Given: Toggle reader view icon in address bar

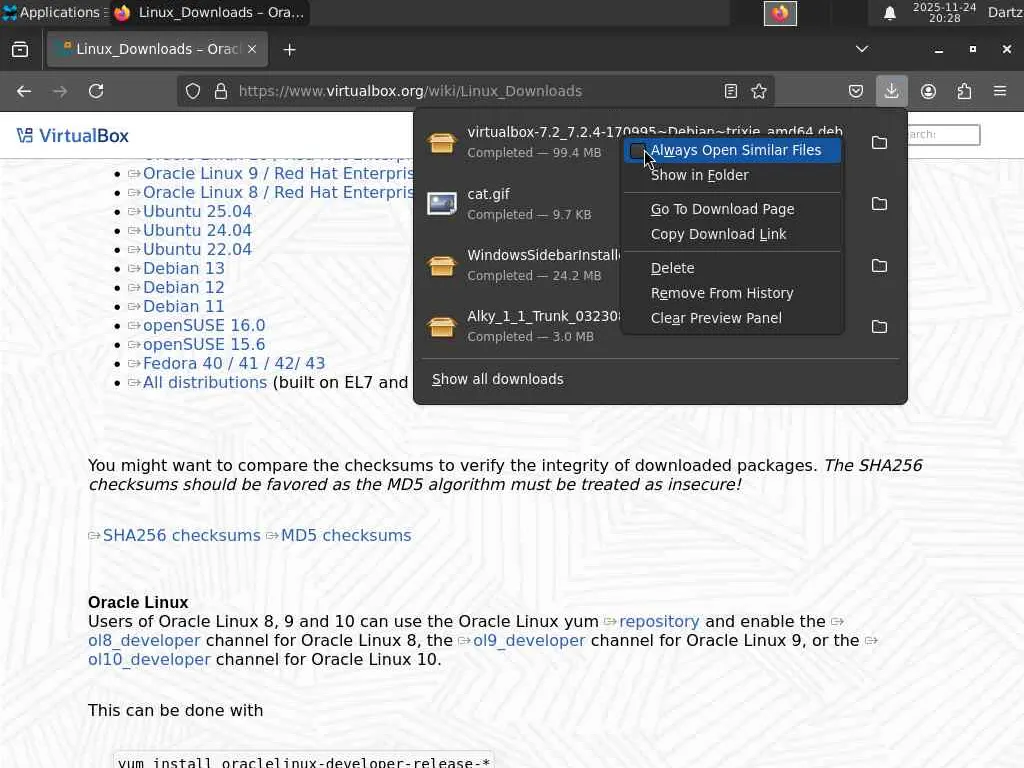Looking at the screenshot, I should click(x=731, y=91).
